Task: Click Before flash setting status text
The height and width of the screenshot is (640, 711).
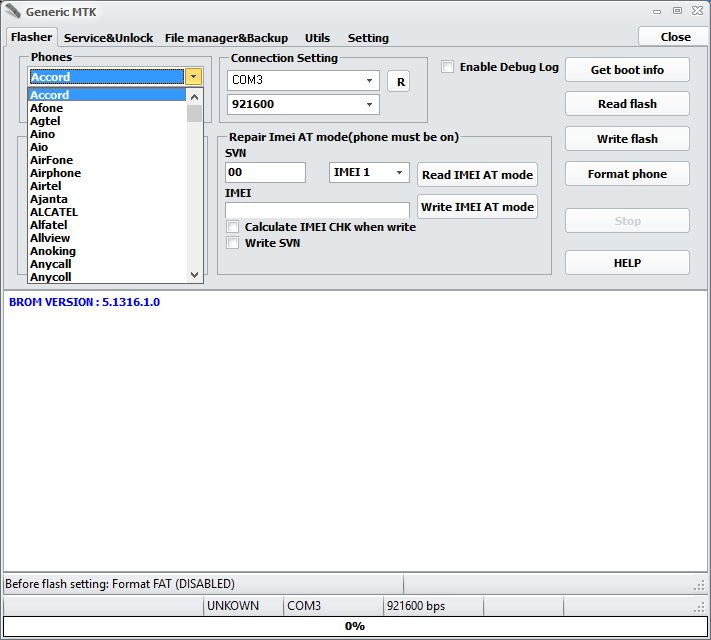Action: coord(120,584)
